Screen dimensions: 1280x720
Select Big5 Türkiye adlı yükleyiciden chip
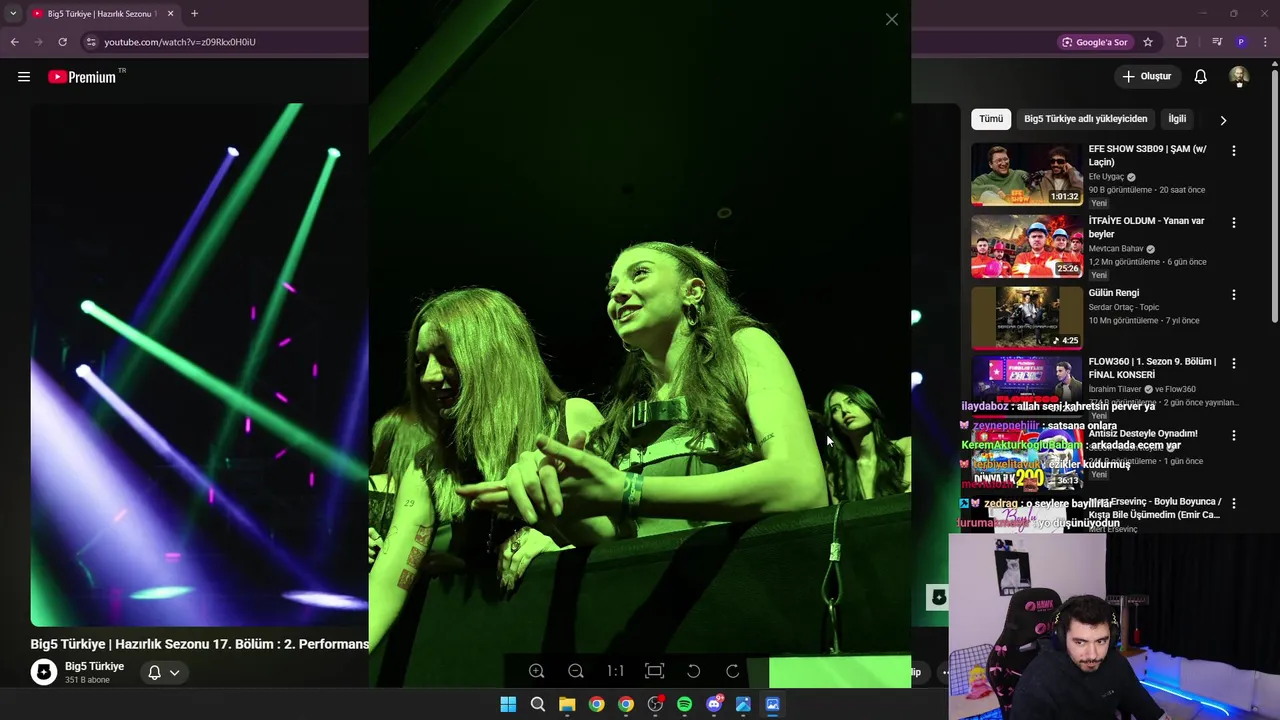pyautogui.click(x=1085, y=119)
